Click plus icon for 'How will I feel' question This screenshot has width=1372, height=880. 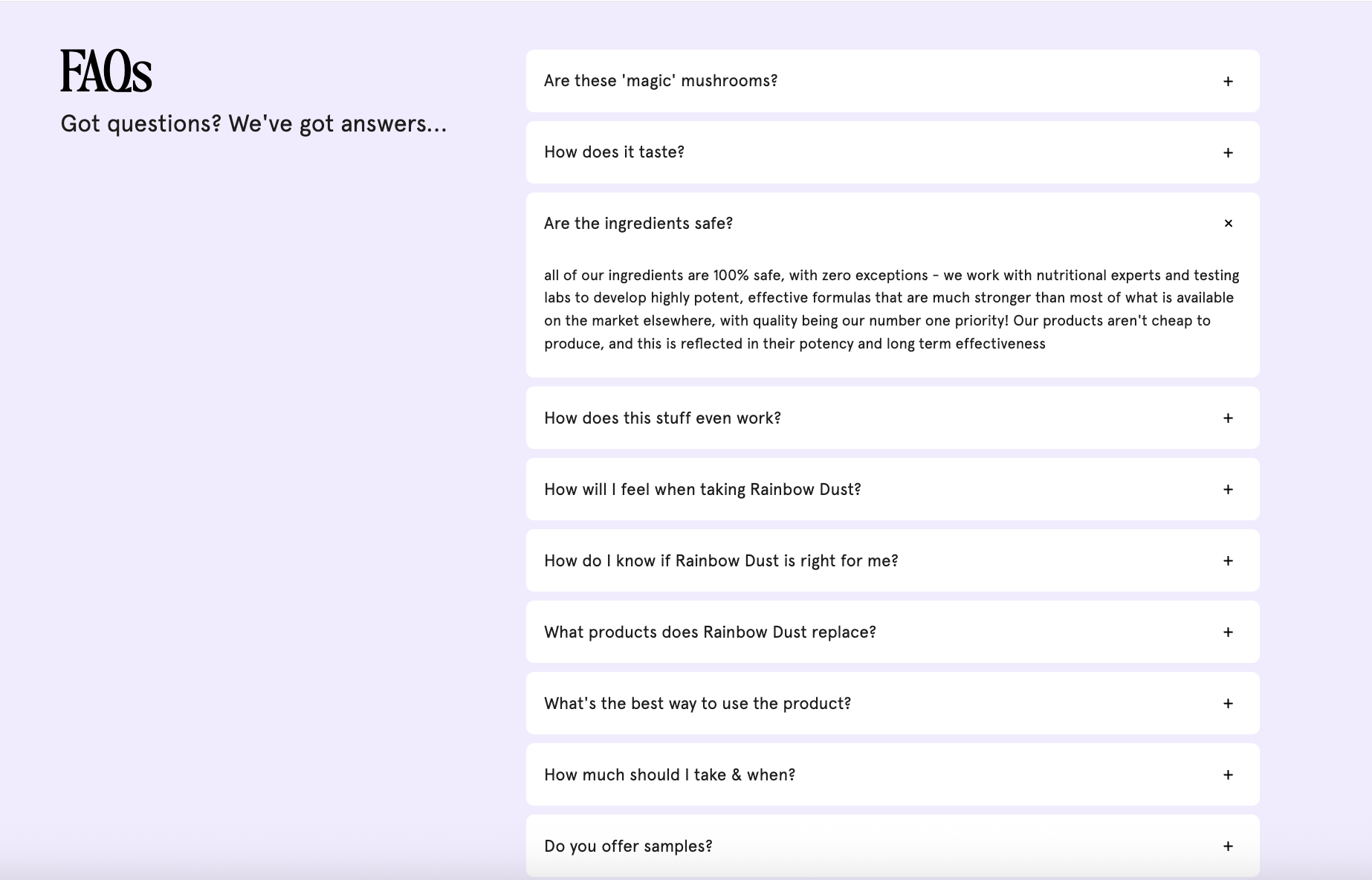[x=1228, y=490]
